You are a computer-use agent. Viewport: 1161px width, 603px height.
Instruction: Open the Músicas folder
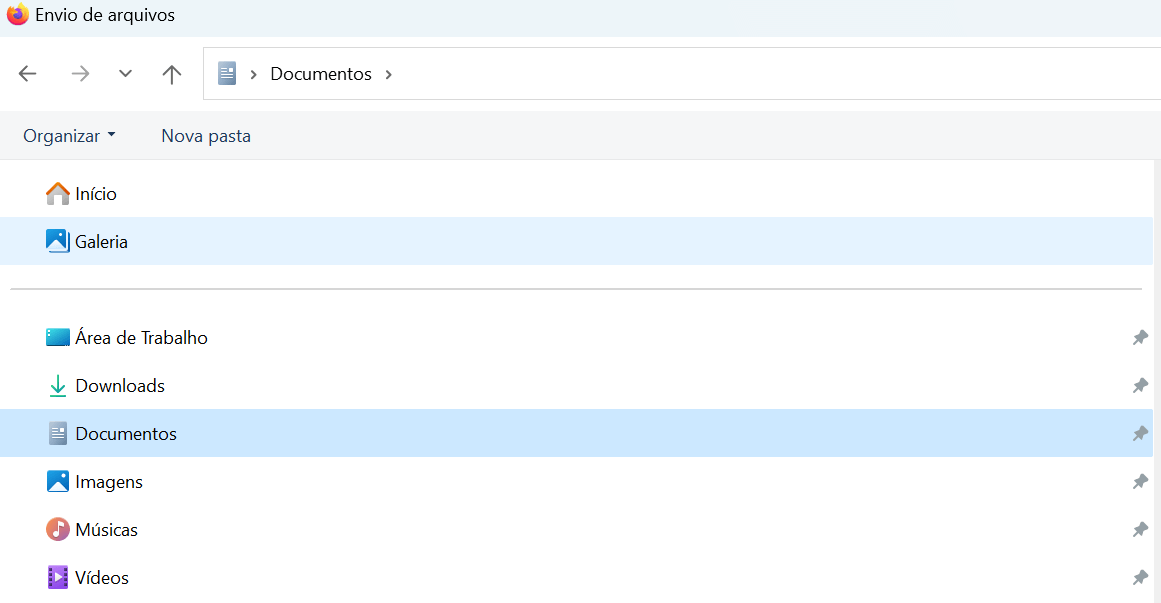coord(576,530)
